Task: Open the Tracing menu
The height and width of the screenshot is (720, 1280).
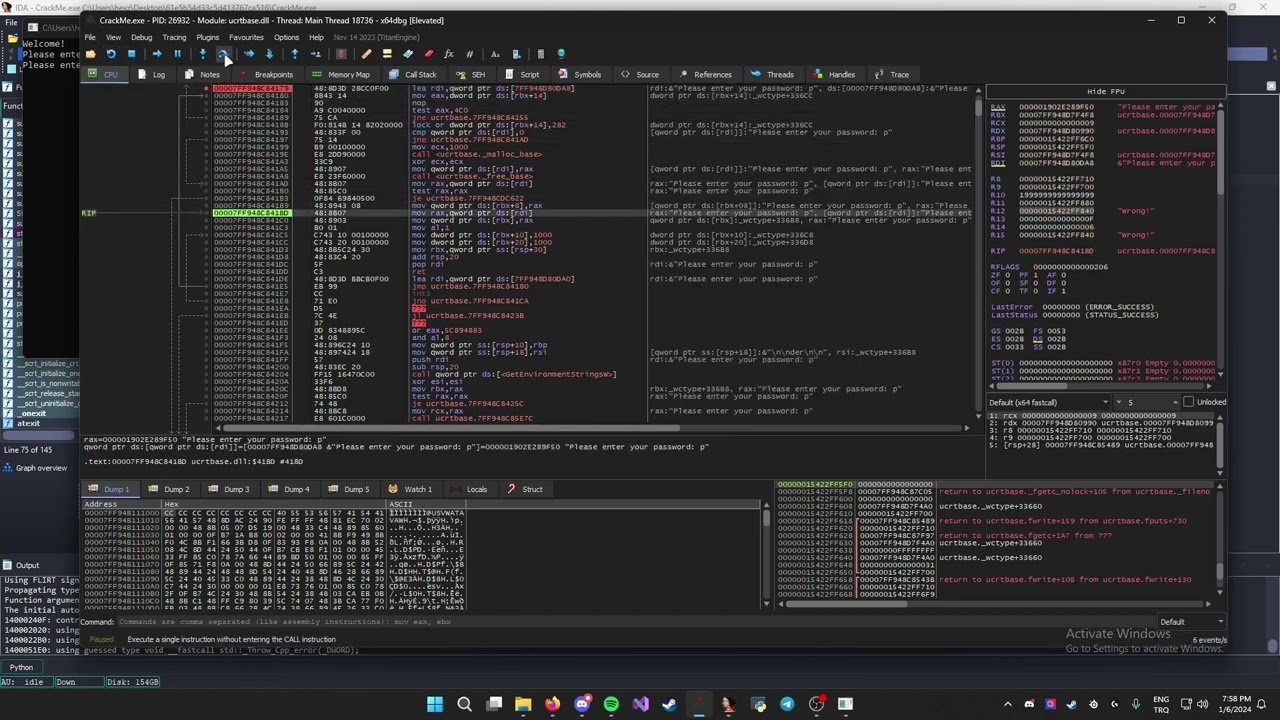Action: click(x=174, y=37)
